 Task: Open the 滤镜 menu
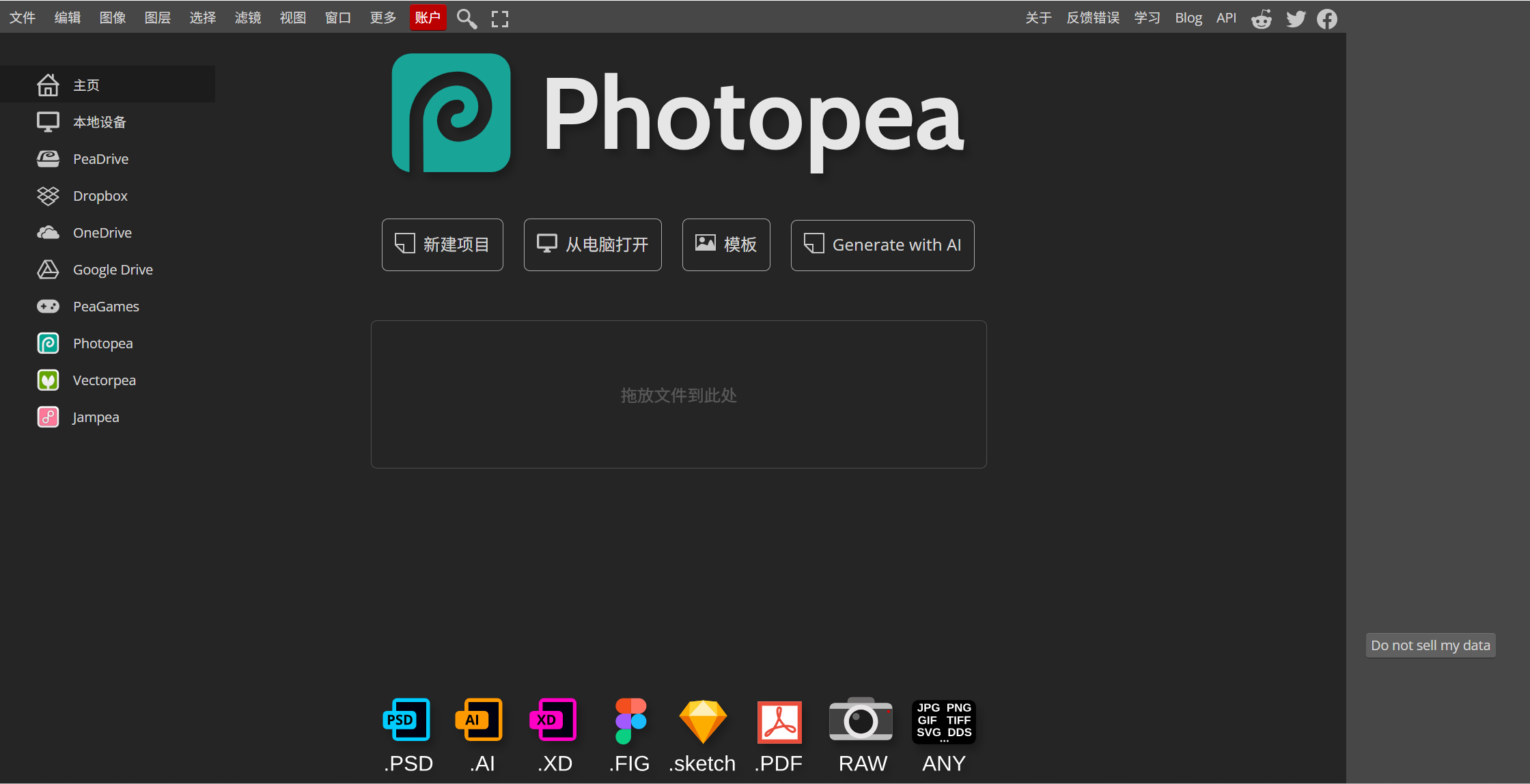[248, 18]
